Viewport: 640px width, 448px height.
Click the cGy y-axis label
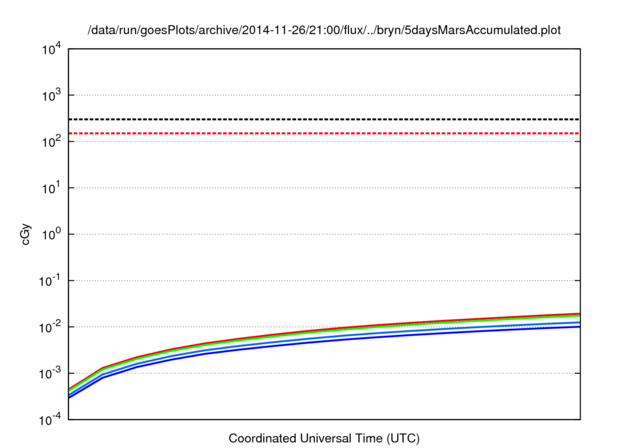(x=26, y=234)
